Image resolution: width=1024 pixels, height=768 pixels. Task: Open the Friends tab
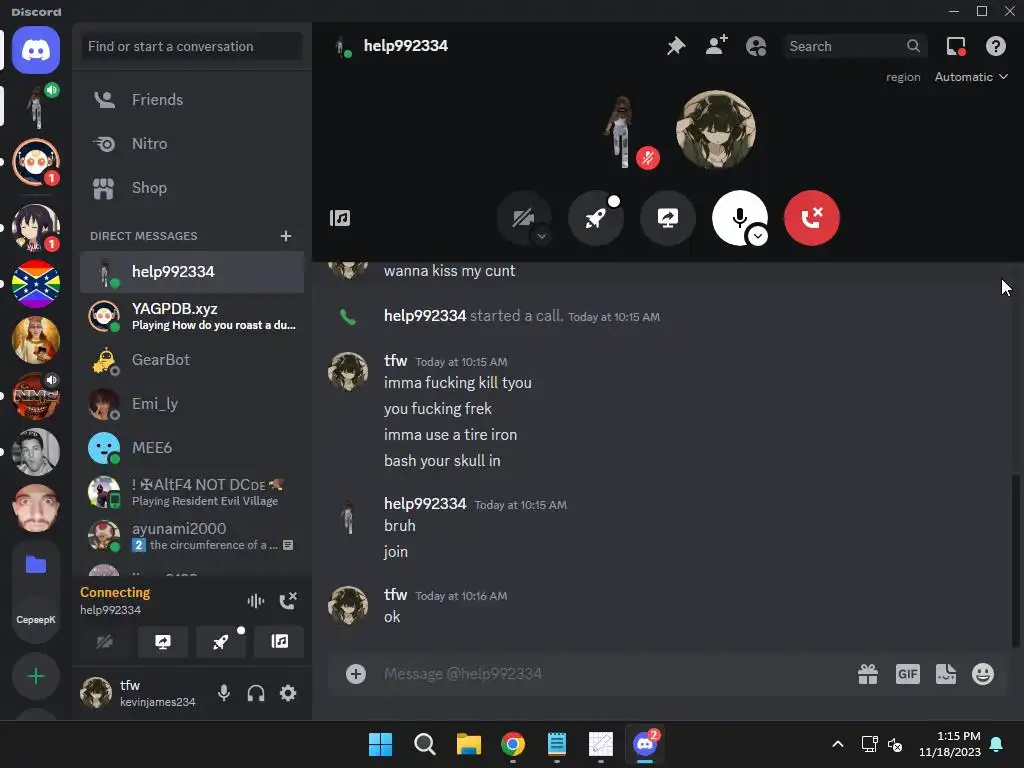coord(192,100)
